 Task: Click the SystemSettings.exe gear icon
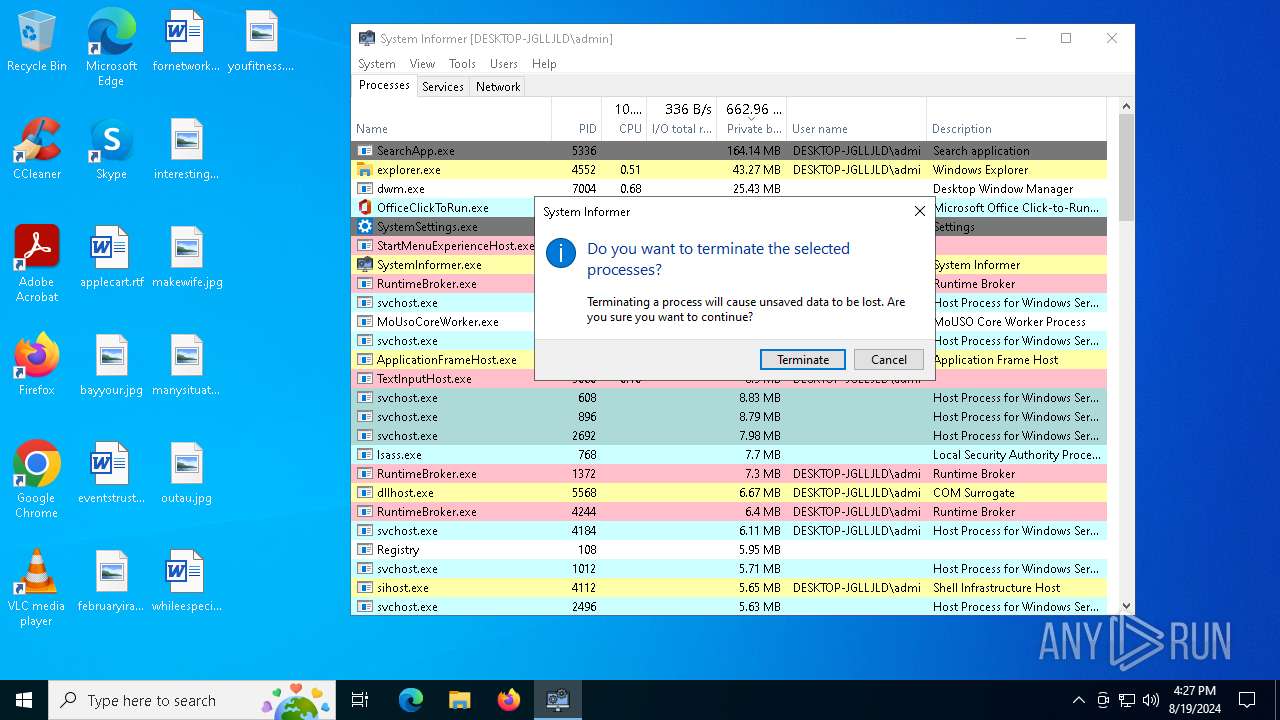click(365, 227)
